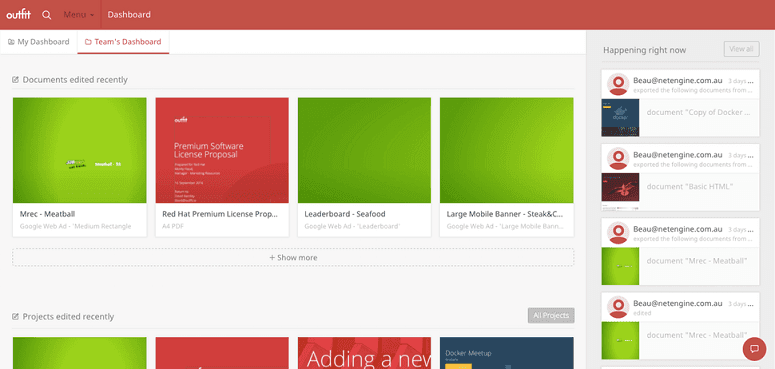Open the Mrec - Meatball document thumbnail

(x=80, y=150)
